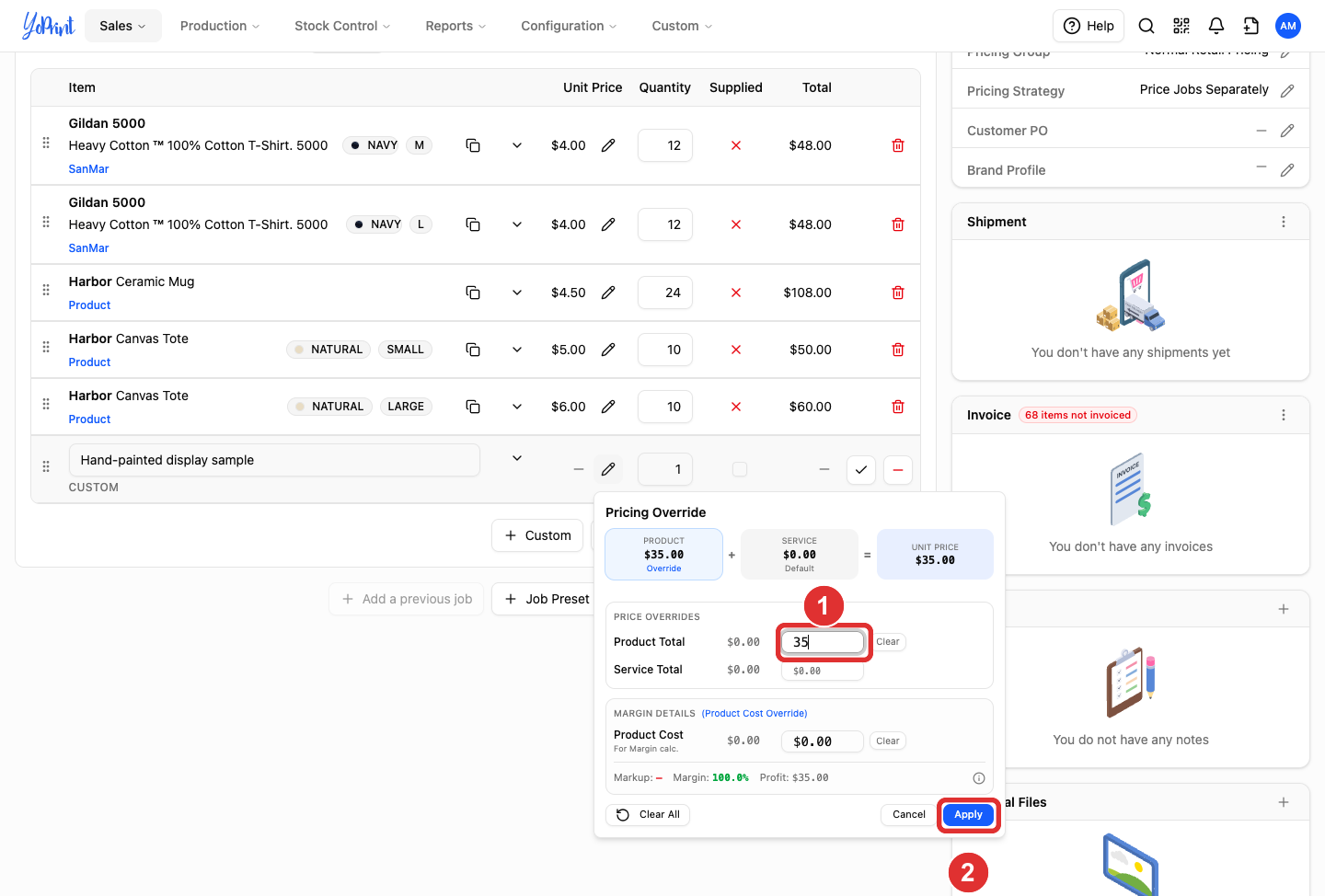Focus the Service Total override input
Image resolution: width=1325 pixels, height=896 pixels.
[x=823, y=671]
